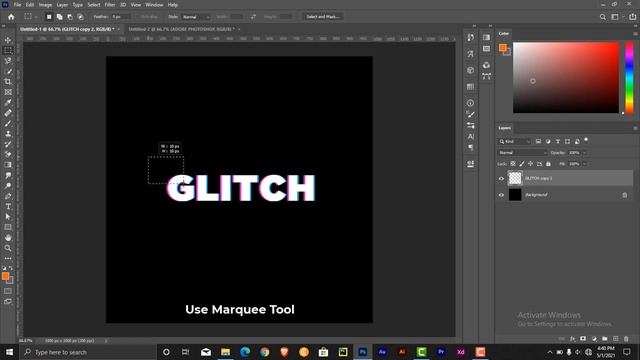Select the Hand tool
This screenshot has height=360, width=640.
tap(8, 238)
